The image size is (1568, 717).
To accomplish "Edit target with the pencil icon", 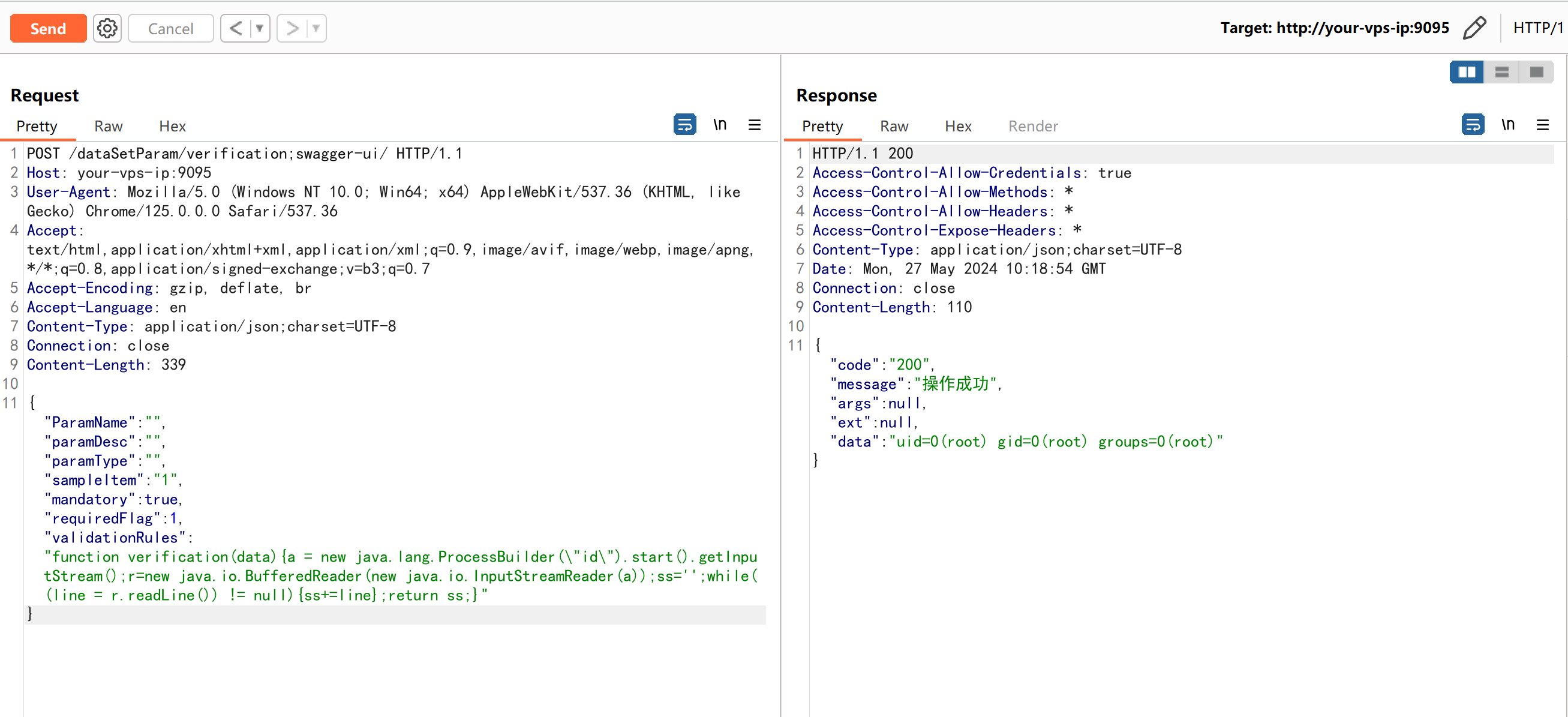I will pyautogui.click(x=1474, y=28).
